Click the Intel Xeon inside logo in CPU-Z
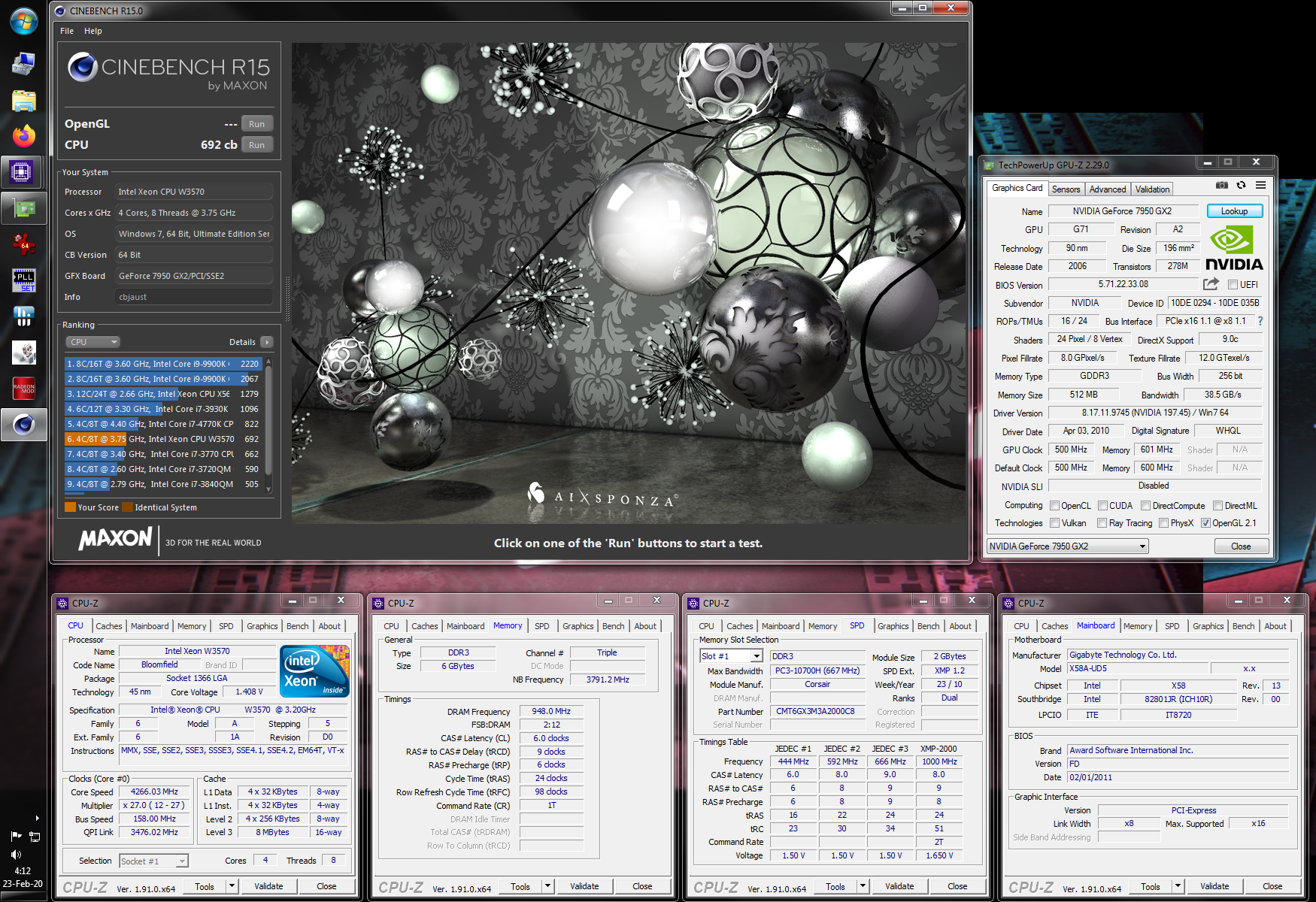Viewport: 1316px width, 902px height. 314,671
